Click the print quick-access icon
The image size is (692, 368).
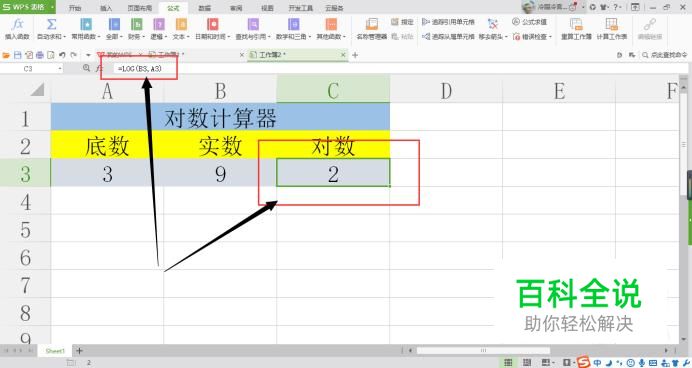pos(39,55)
